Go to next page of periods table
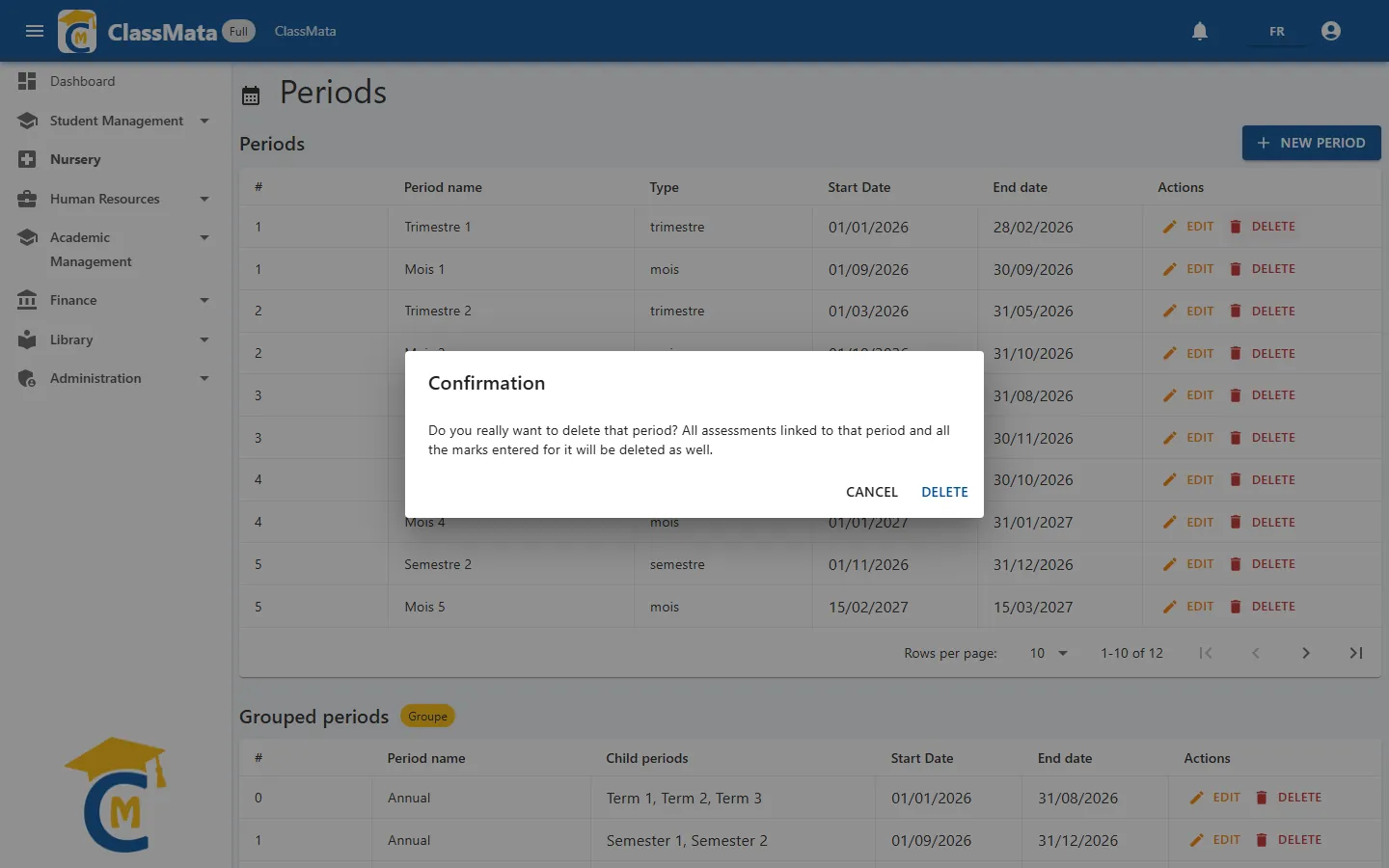 click(1305, 653)
